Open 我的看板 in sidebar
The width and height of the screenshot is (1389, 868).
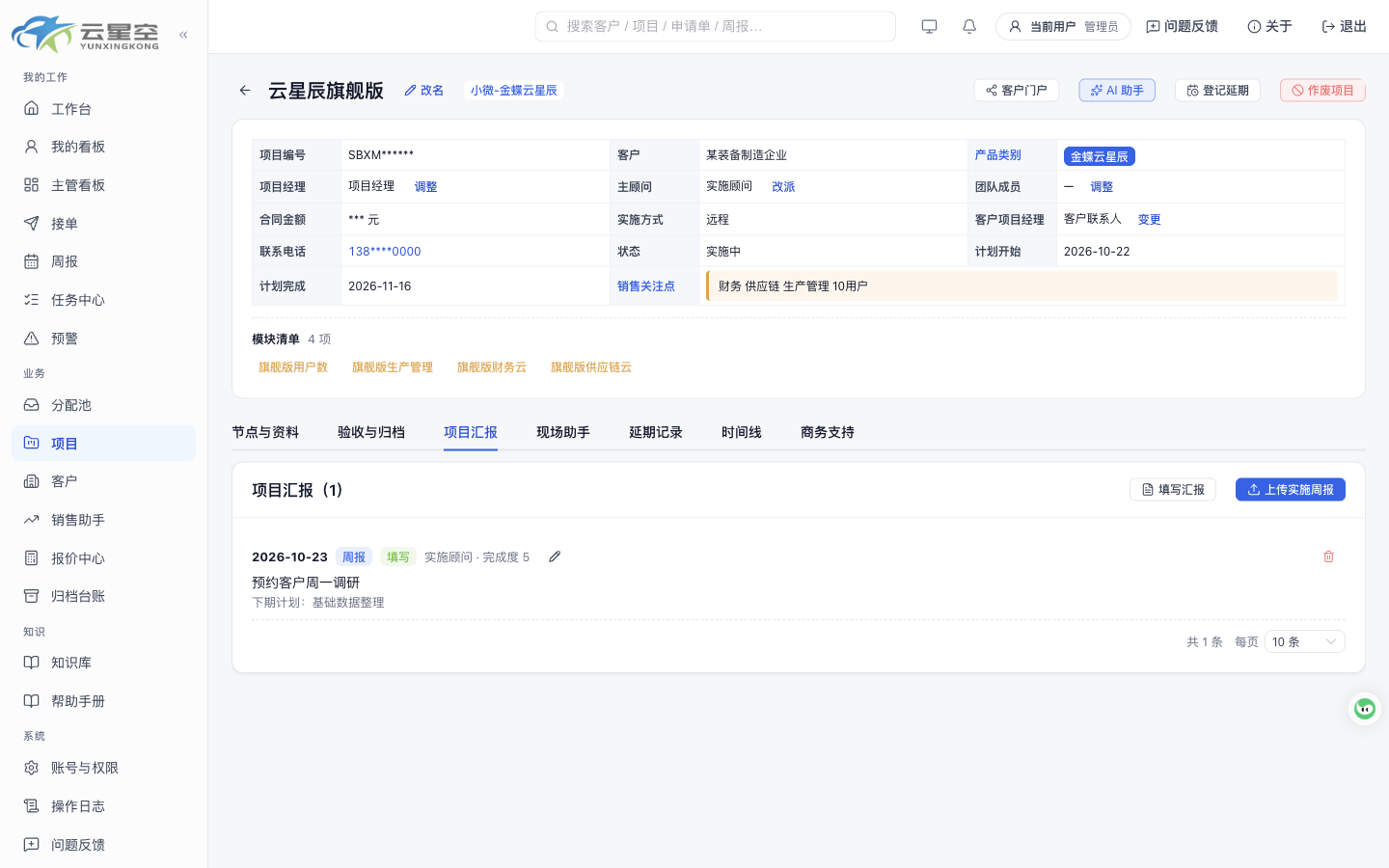pos(103,147)
